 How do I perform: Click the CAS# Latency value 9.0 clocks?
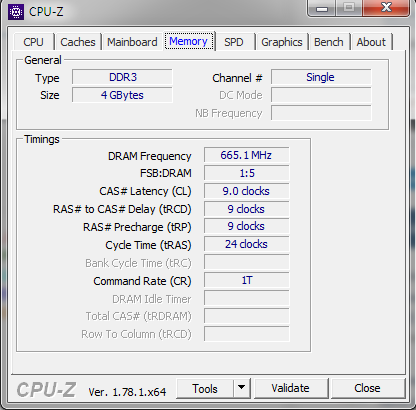(x=246, y=191)
